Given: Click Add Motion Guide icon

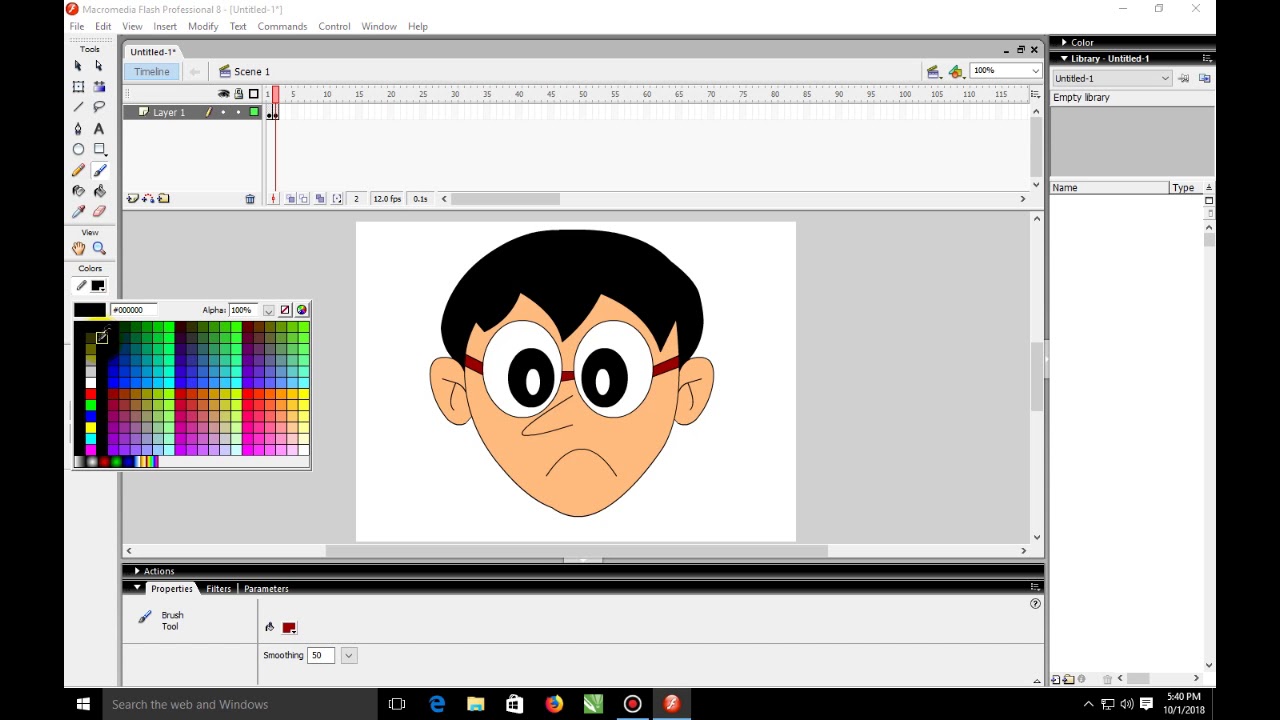Looking at the screenshot, I should (148, 198).
